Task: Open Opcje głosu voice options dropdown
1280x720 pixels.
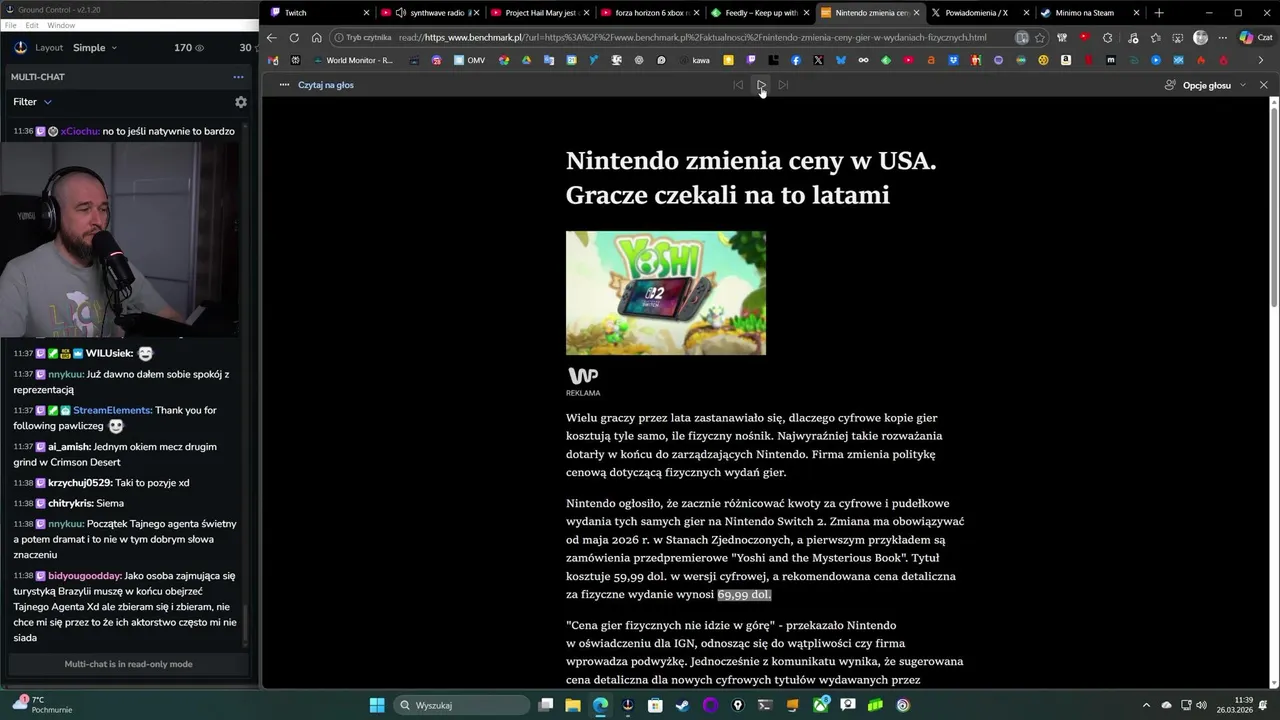Action: tap(1205, 85)
